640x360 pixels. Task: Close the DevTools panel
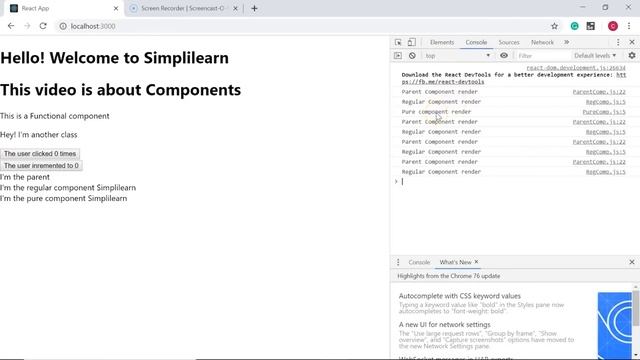(x=632, y=42)
